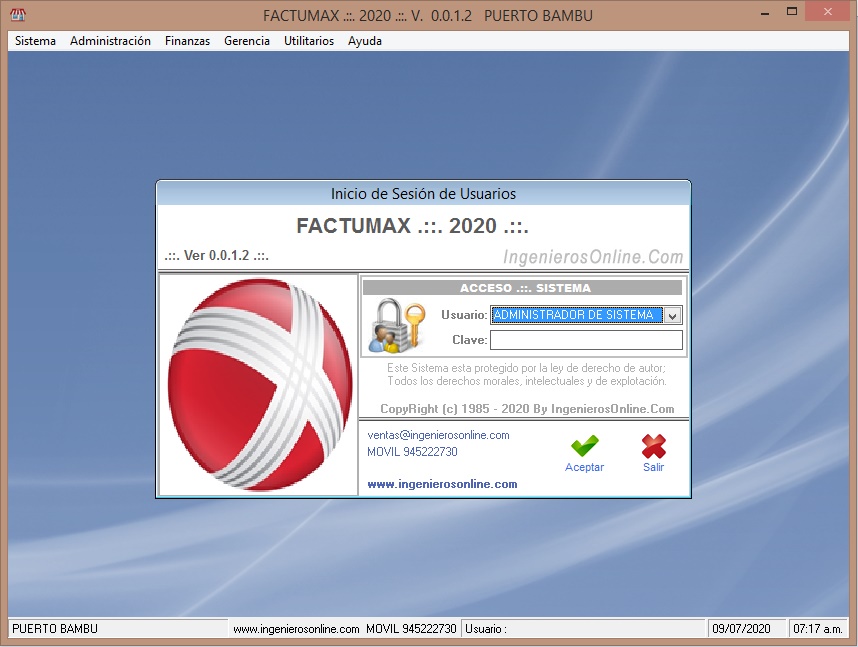Click the Inicio de Sesión de Usuarios title
858x647 pixels.
(423, 194)
